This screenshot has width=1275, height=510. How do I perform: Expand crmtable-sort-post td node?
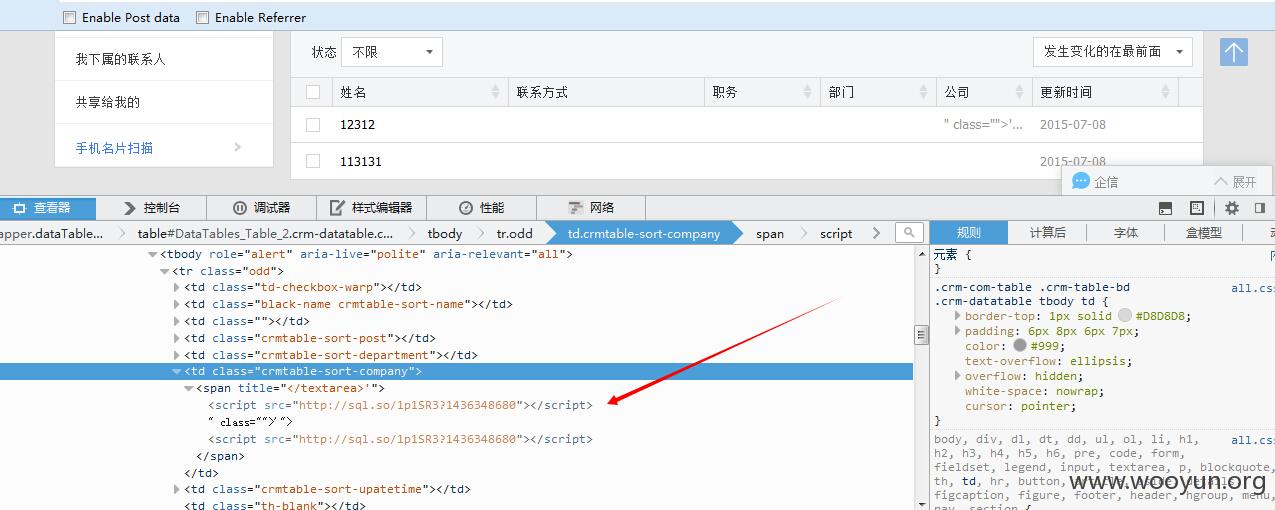coord(177,338)
